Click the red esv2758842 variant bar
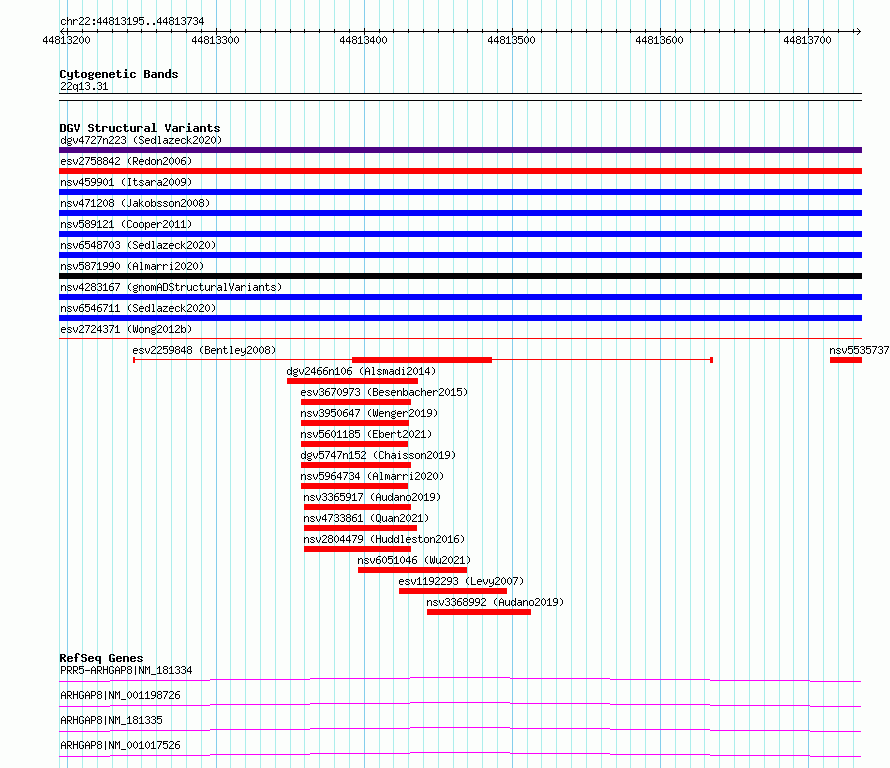 tap(460, 171)
